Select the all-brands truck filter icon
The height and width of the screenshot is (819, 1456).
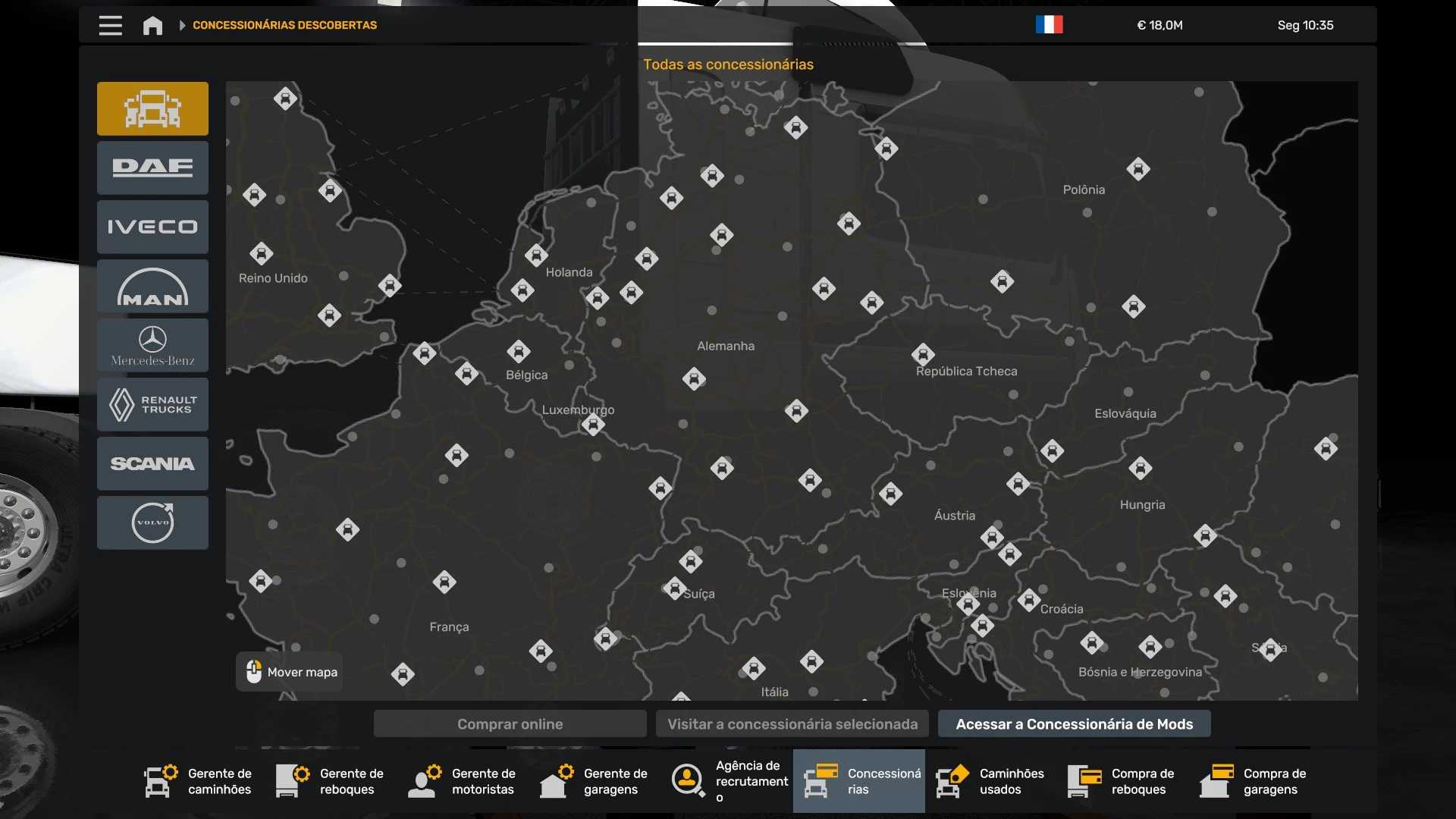coord(152,108)
